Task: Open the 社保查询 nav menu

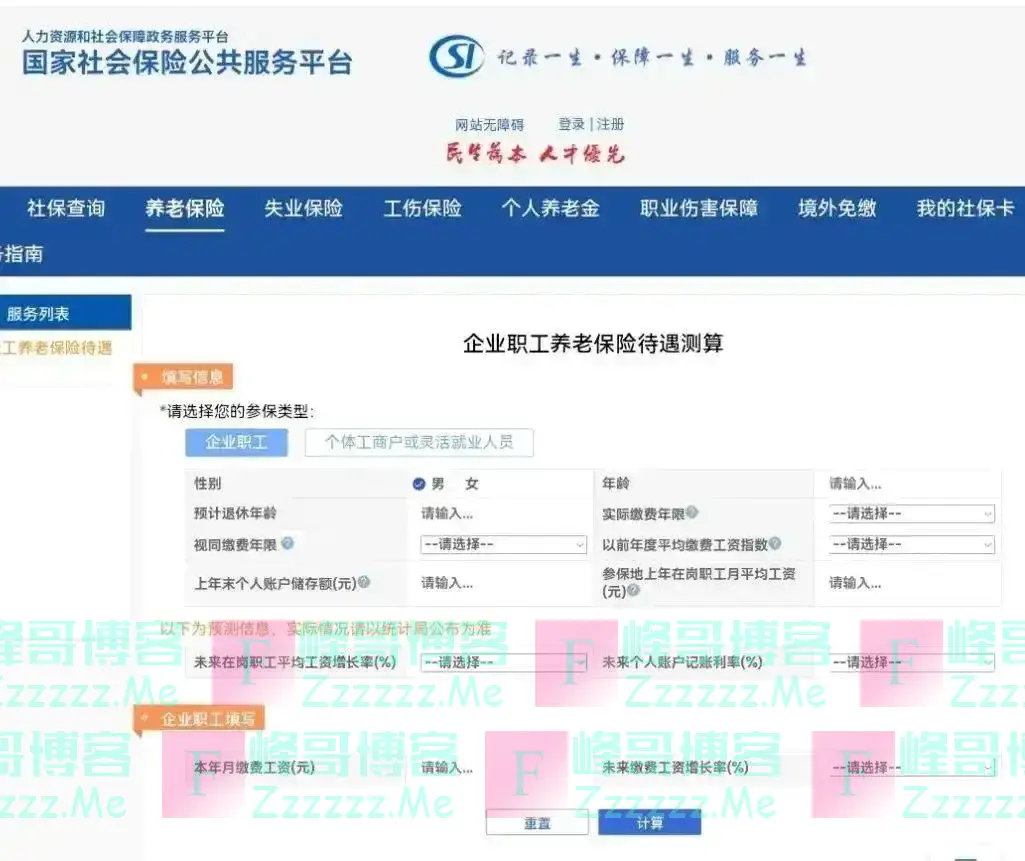Action: click(66, 209)
